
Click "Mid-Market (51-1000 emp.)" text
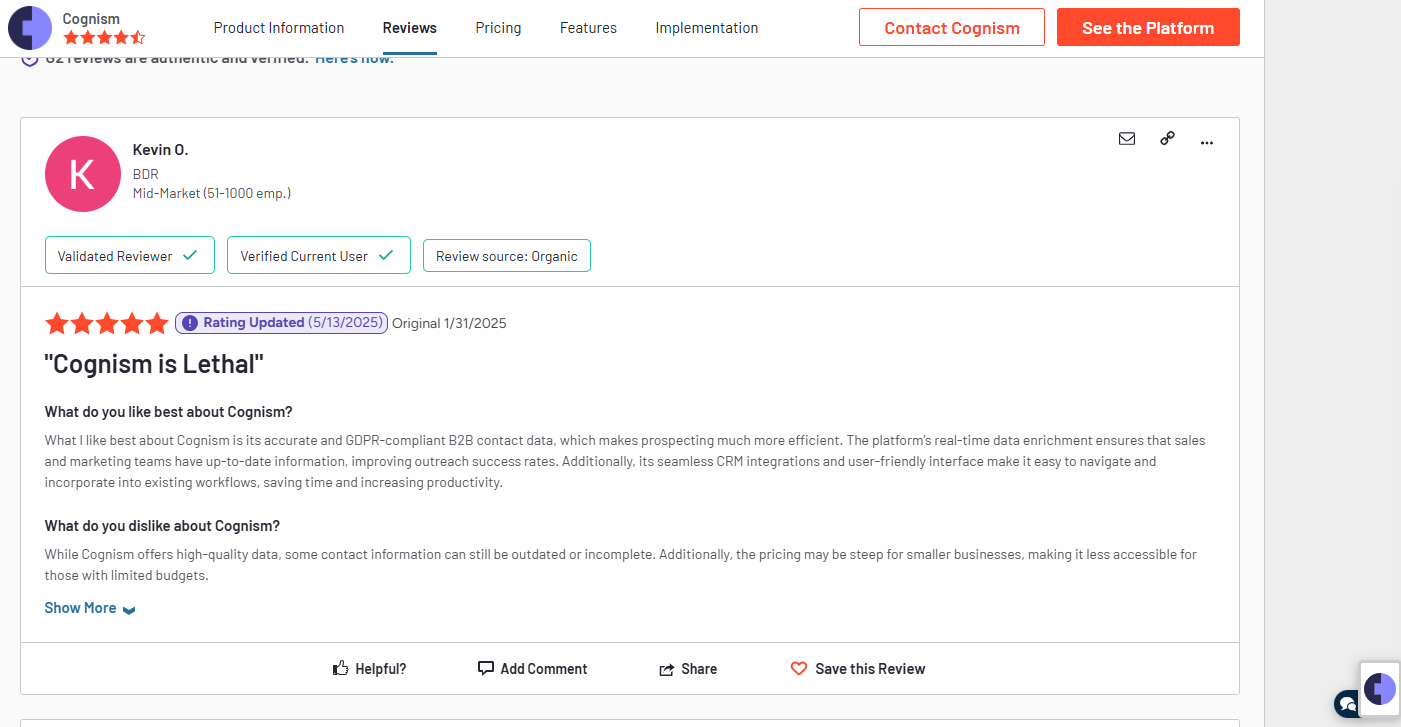coord(212,193)
